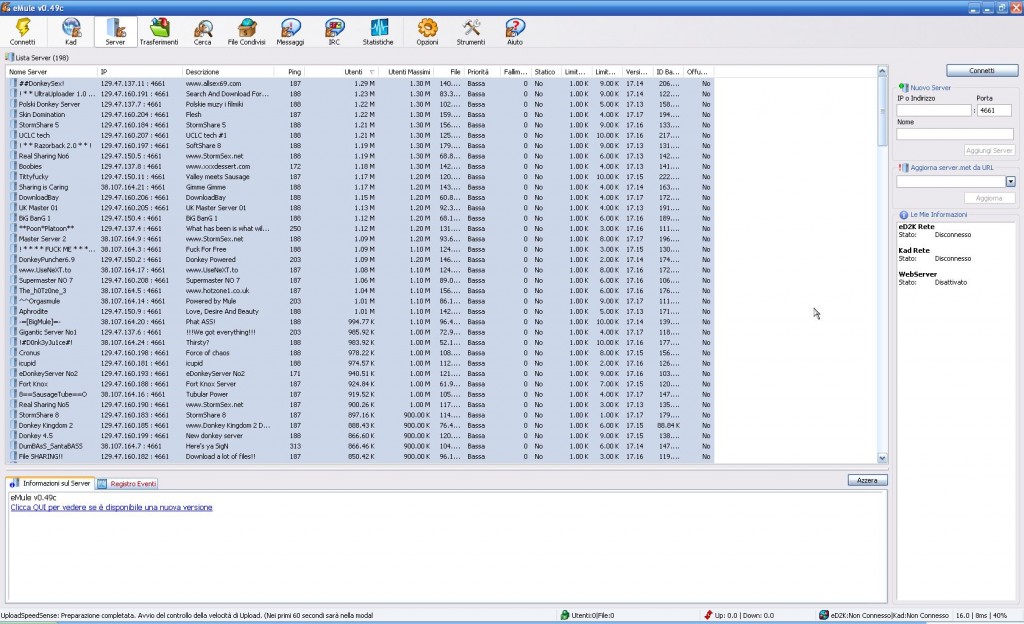Sort by Descrizione column header

[228, 72]
